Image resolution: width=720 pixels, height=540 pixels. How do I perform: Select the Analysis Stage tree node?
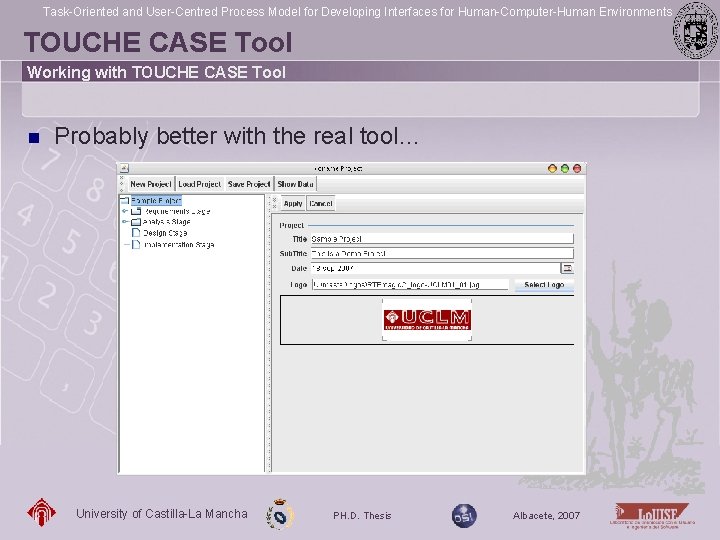coord(167,222)
